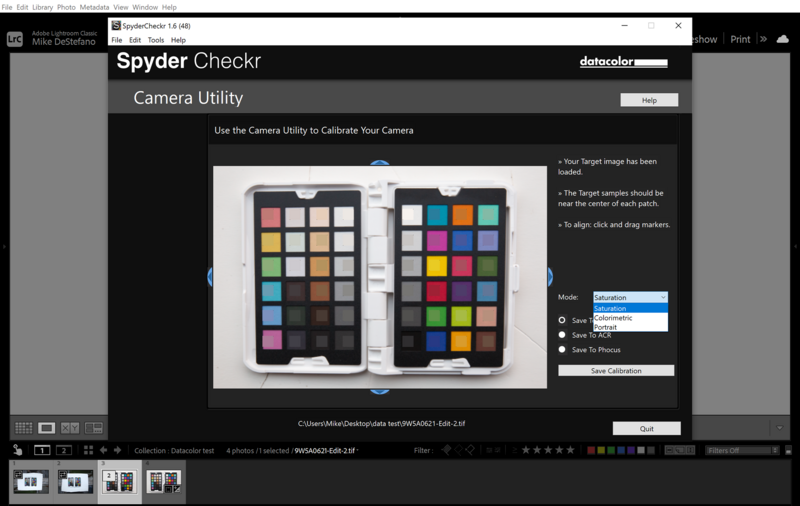
Task: Select the first filmstrip thumbnail
Action: 31,482
